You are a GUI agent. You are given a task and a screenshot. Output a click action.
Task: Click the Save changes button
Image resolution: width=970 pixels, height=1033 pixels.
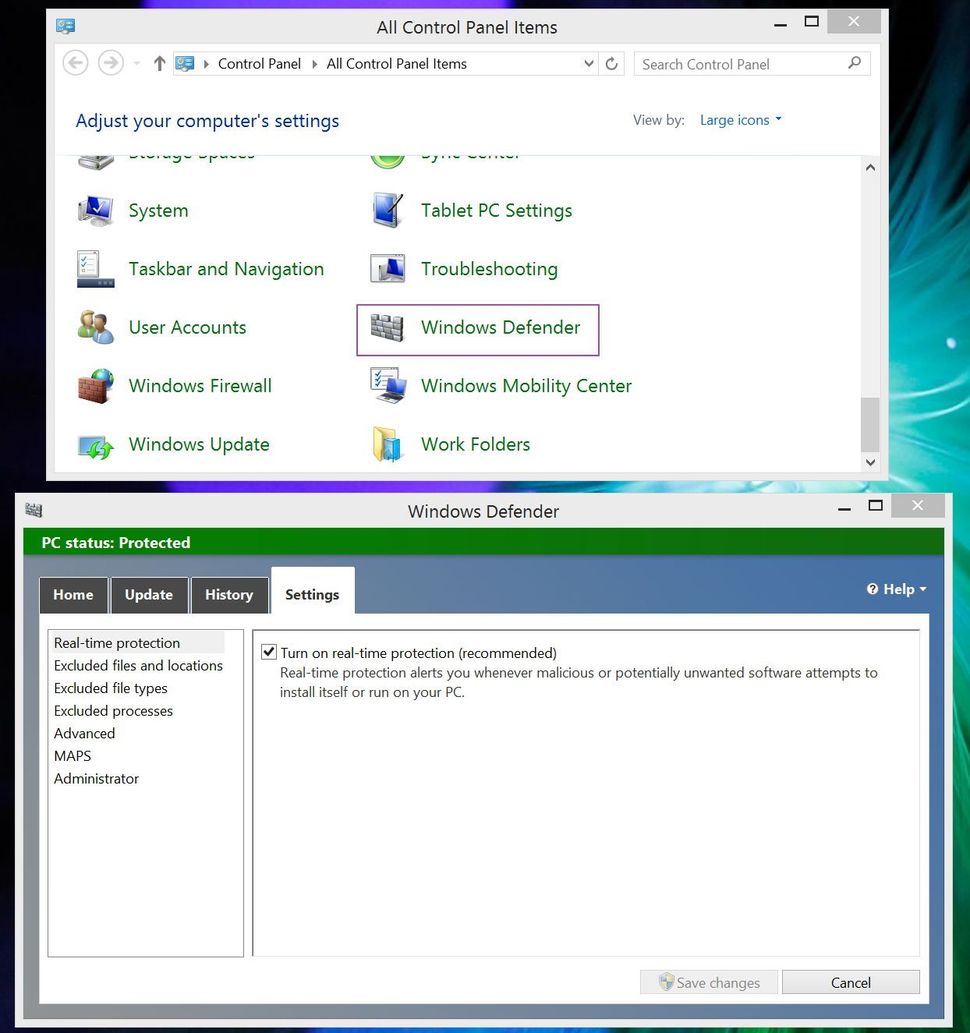tap(708, 982)
